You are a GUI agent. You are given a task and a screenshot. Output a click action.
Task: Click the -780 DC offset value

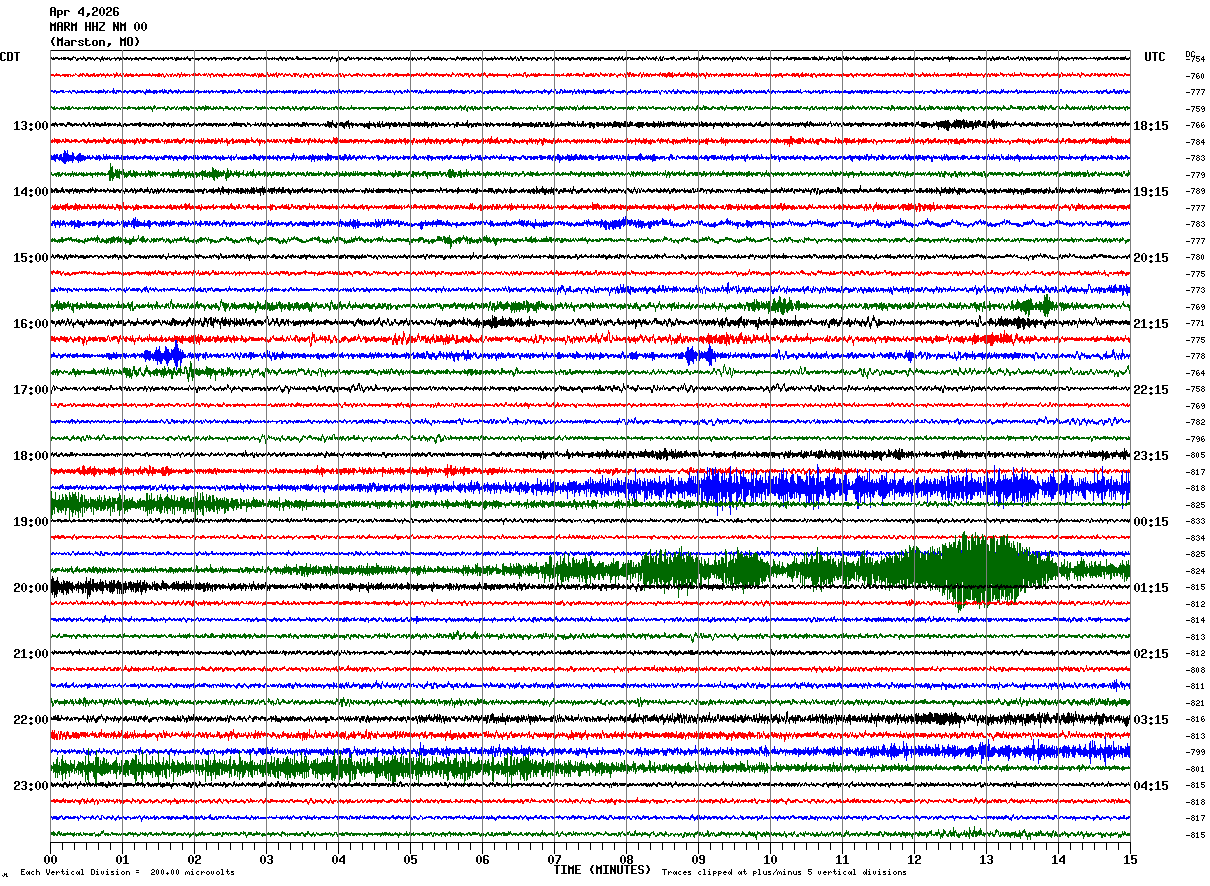click(1195, 257)
